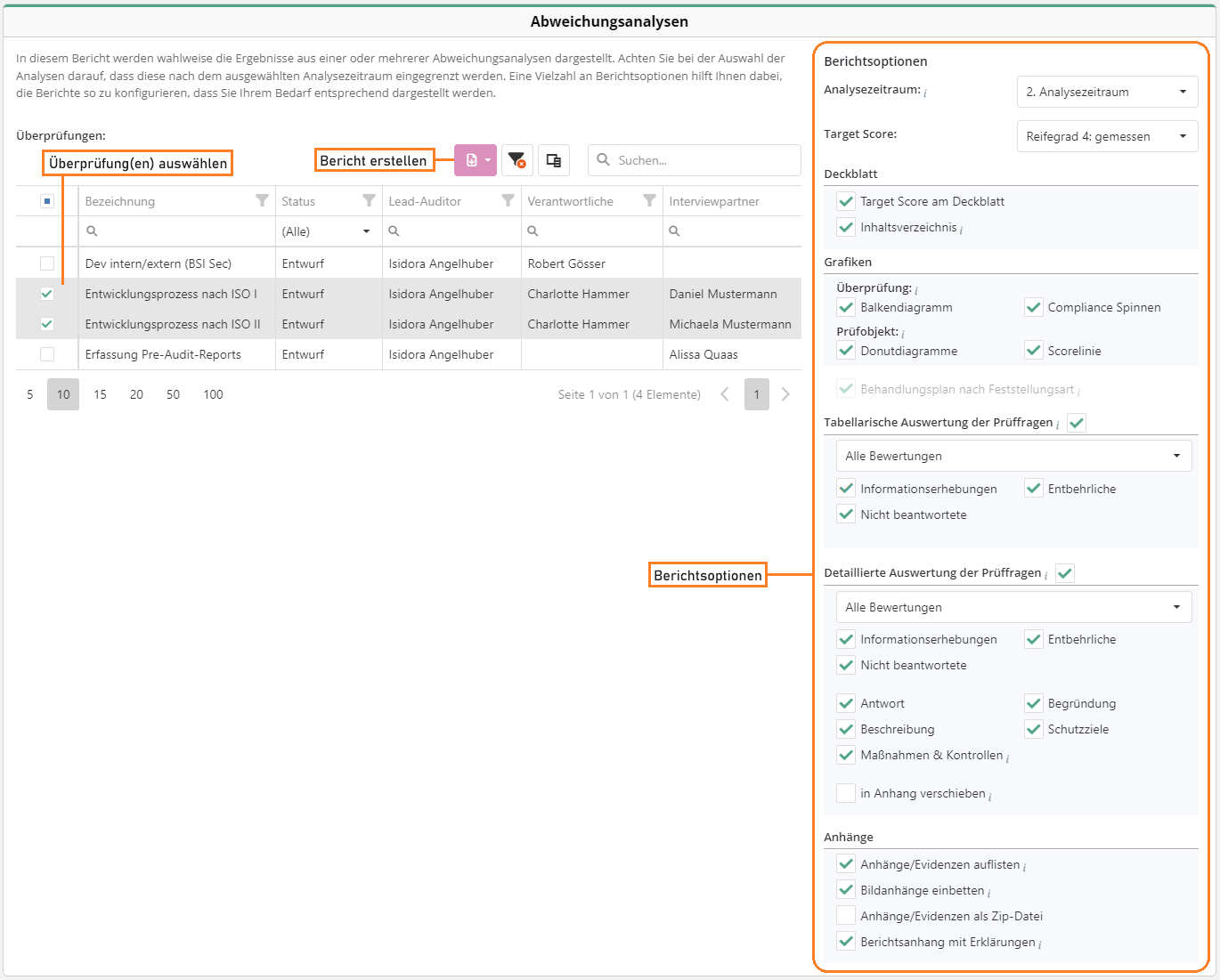Toggle the select-all checkbox in table header

point(47,201)
